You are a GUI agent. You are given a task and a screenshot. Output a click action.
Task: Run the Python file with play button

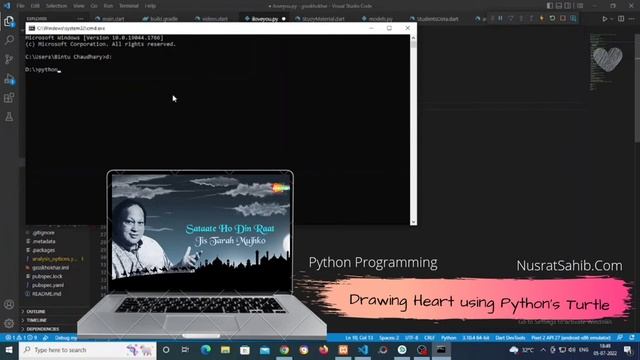point(605,19)
